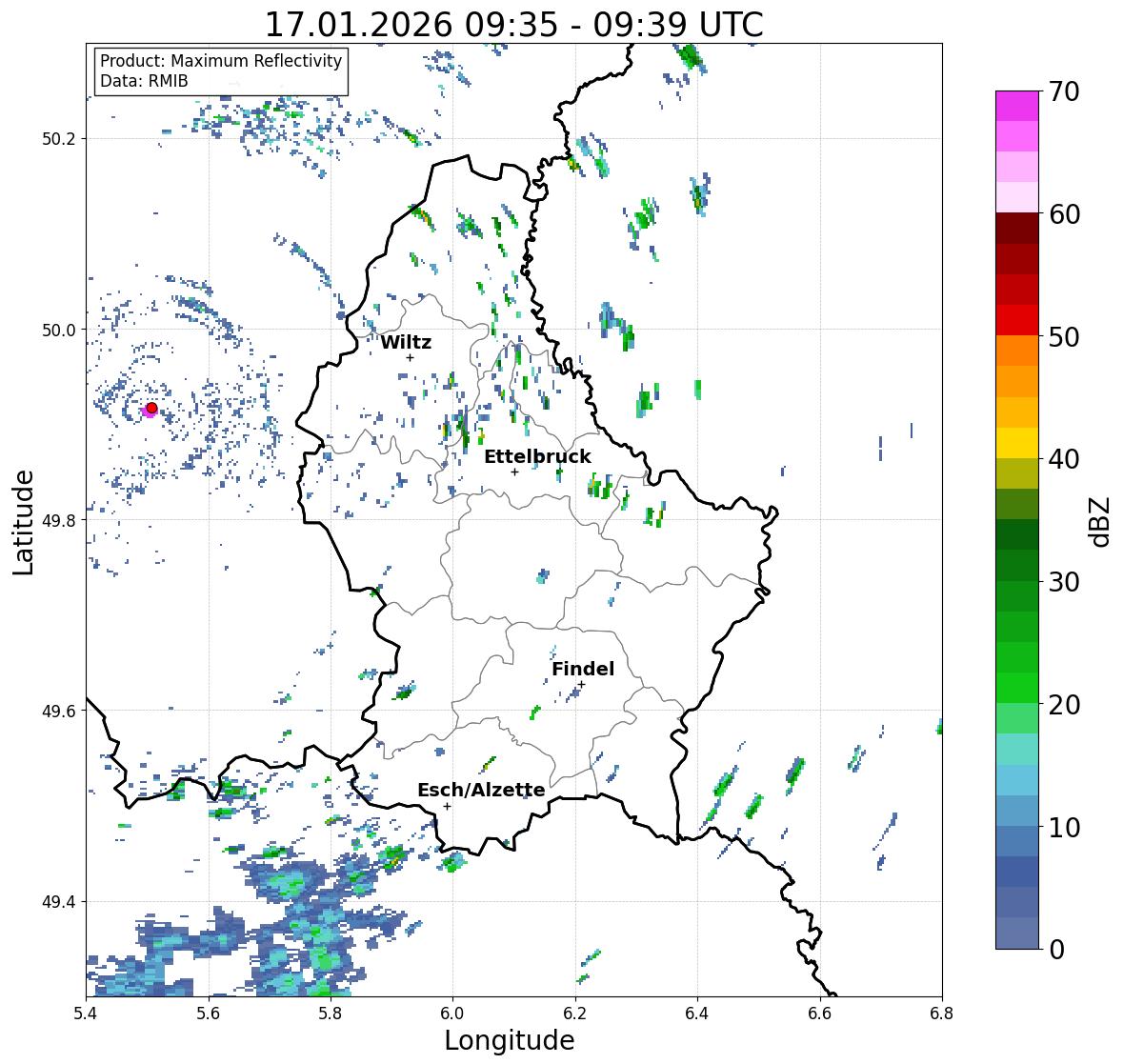Click the bright red colorbar segment at 50
This screenshot has height=1064, width=1123.
coord(1017,320)
